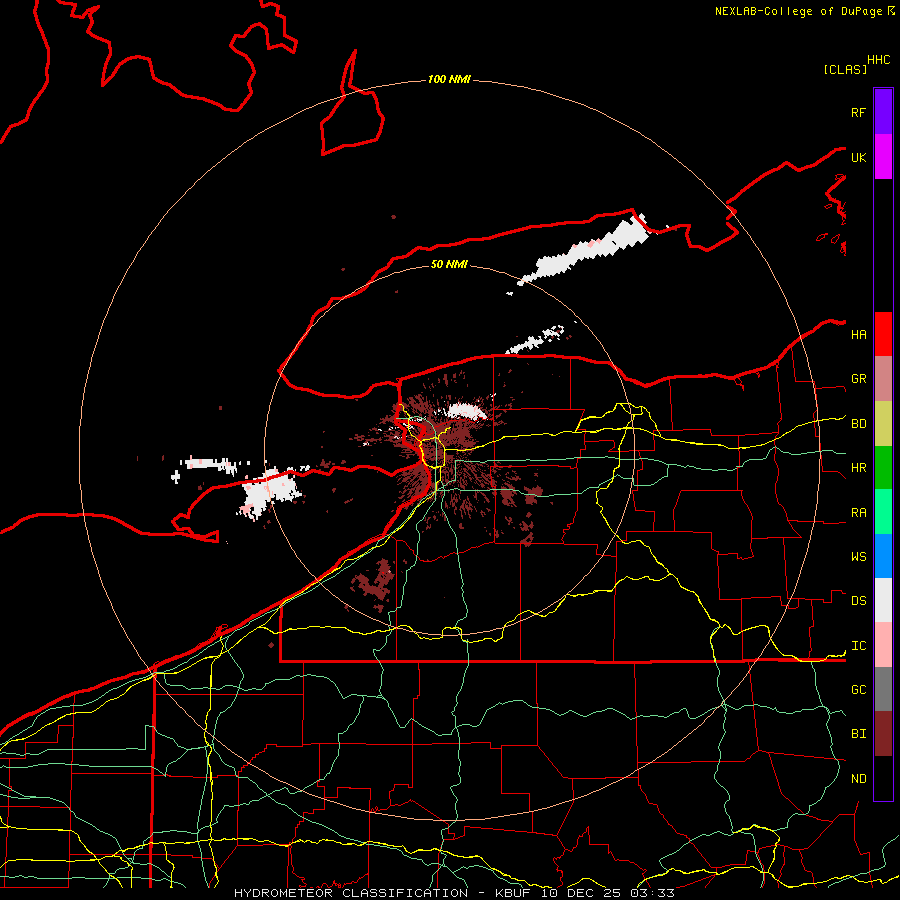Click the 'ND' legend label
Image resolution: width=900 pixels, height=900 pixels.
(858, 779)
